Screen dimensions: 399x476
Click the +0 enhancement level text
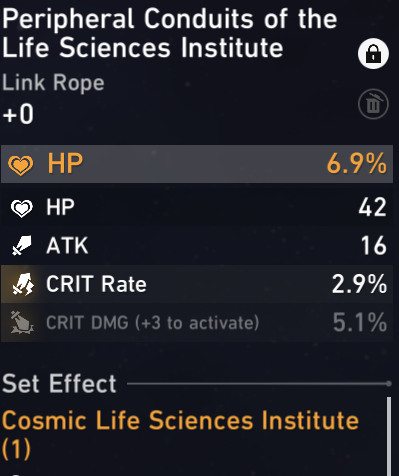coord(18,114)
